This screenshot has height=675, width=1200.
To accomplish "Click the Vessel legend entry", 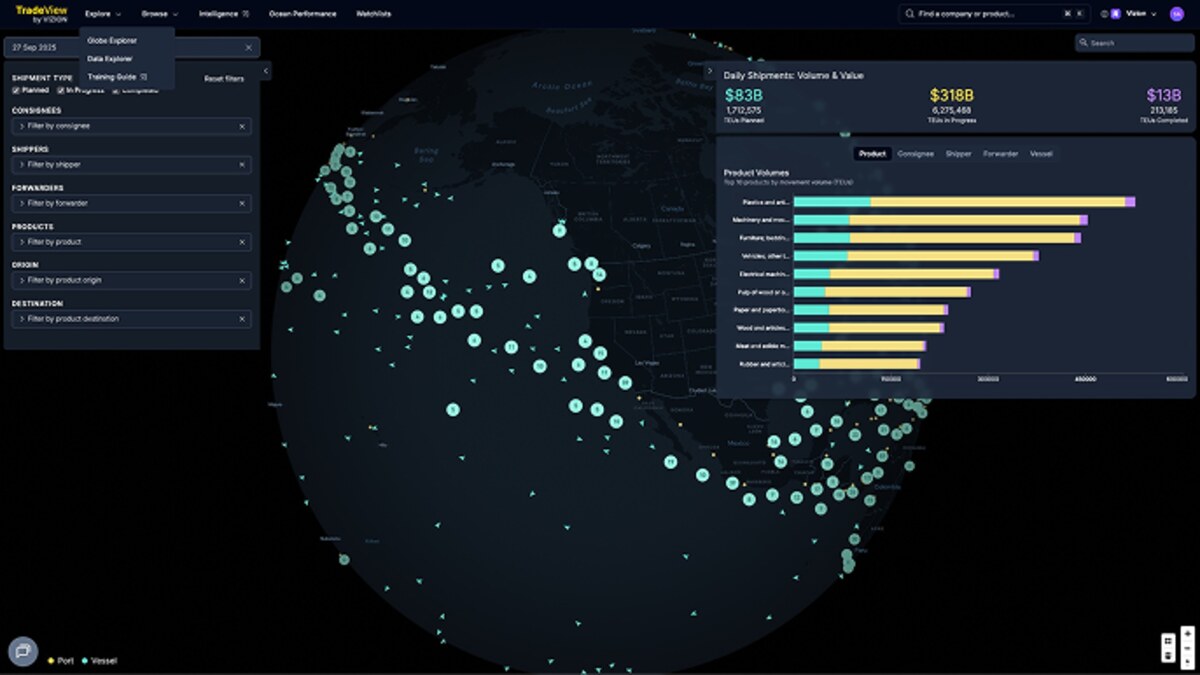I will point(98,661).
